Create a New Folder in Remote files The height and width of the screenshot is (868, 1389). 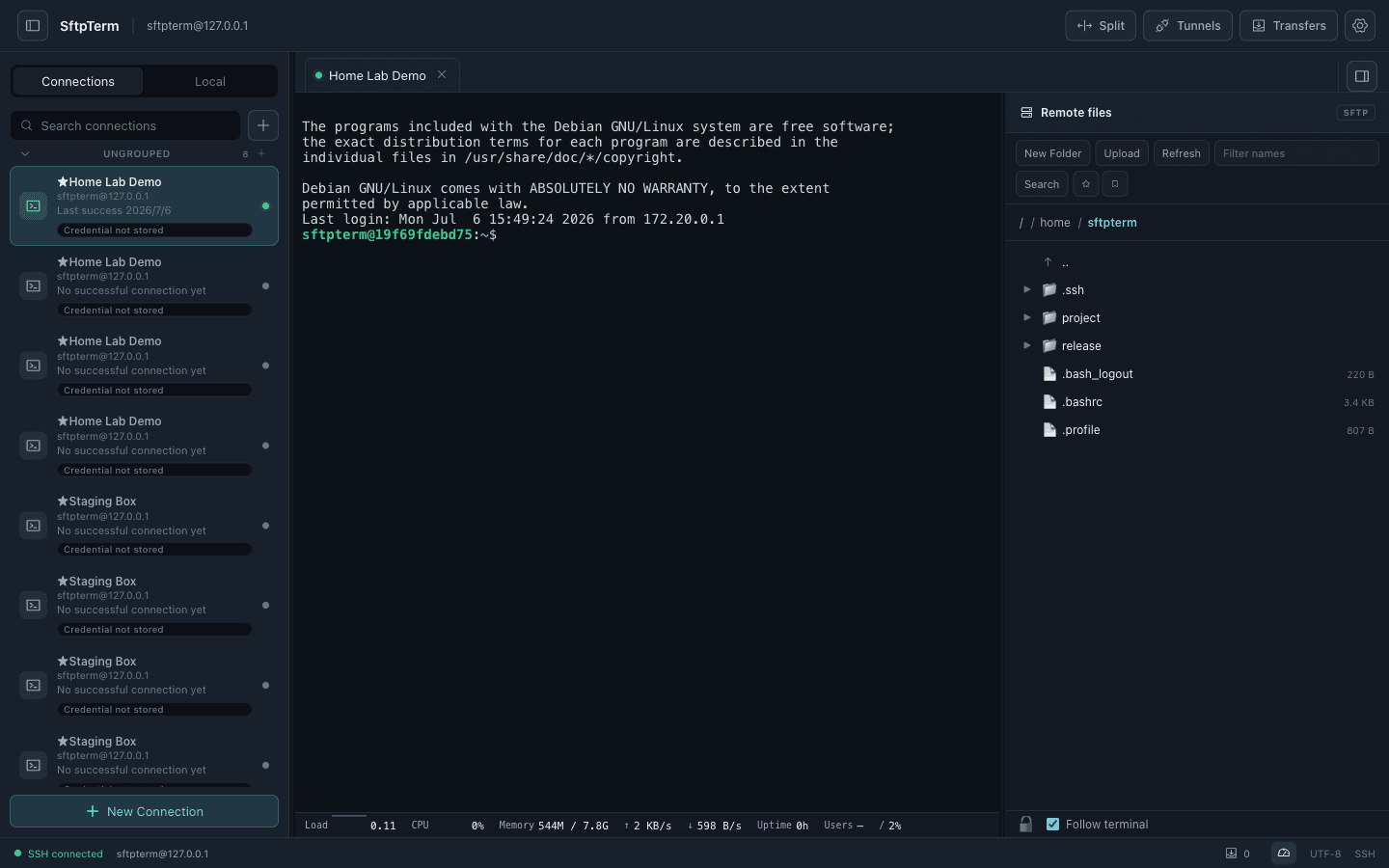point(1052,153)
